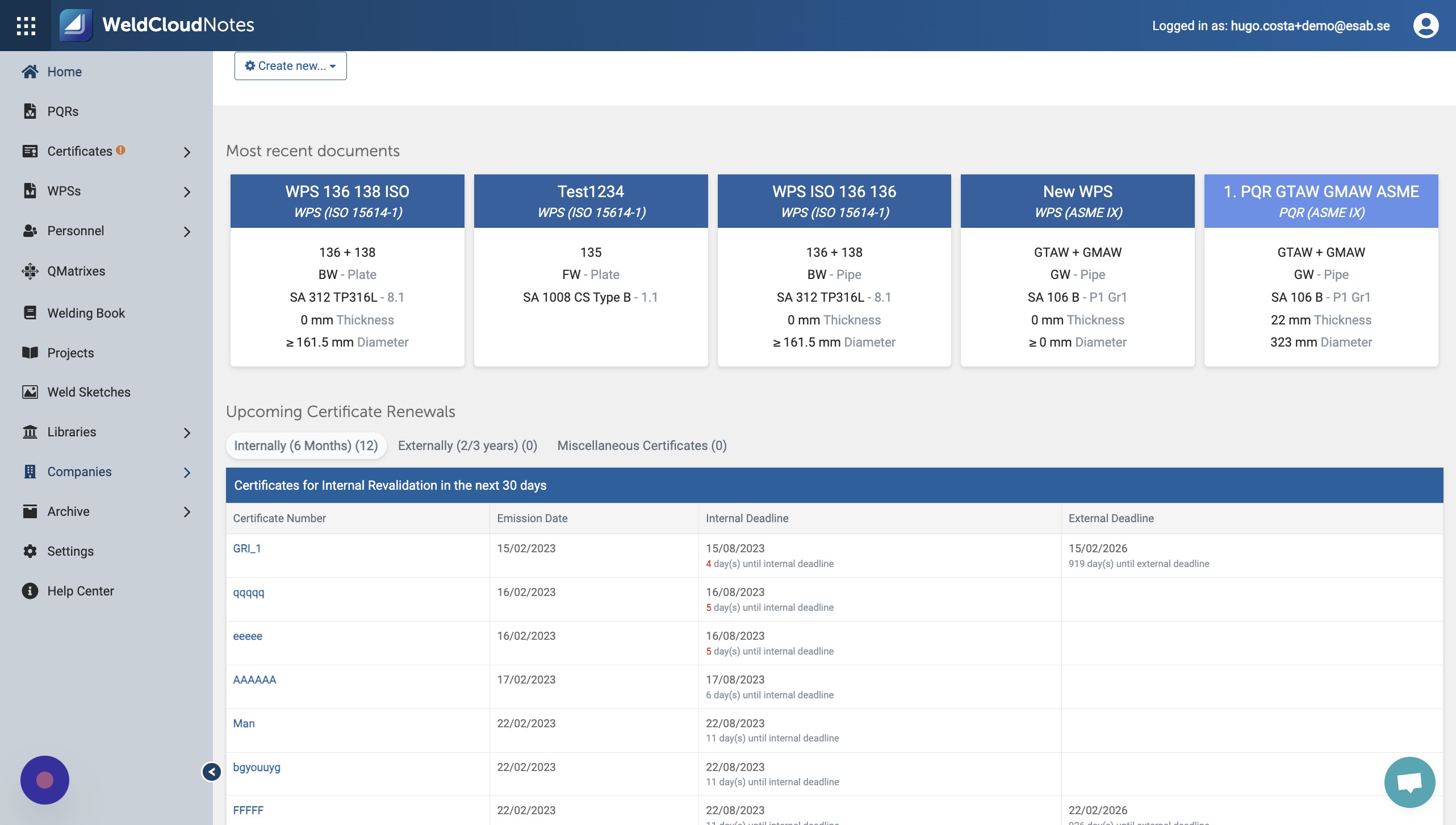Viewport: 1456px width, 825px height.
Task: Expand the WPSs submenu chevron
Action: (187, 191)
